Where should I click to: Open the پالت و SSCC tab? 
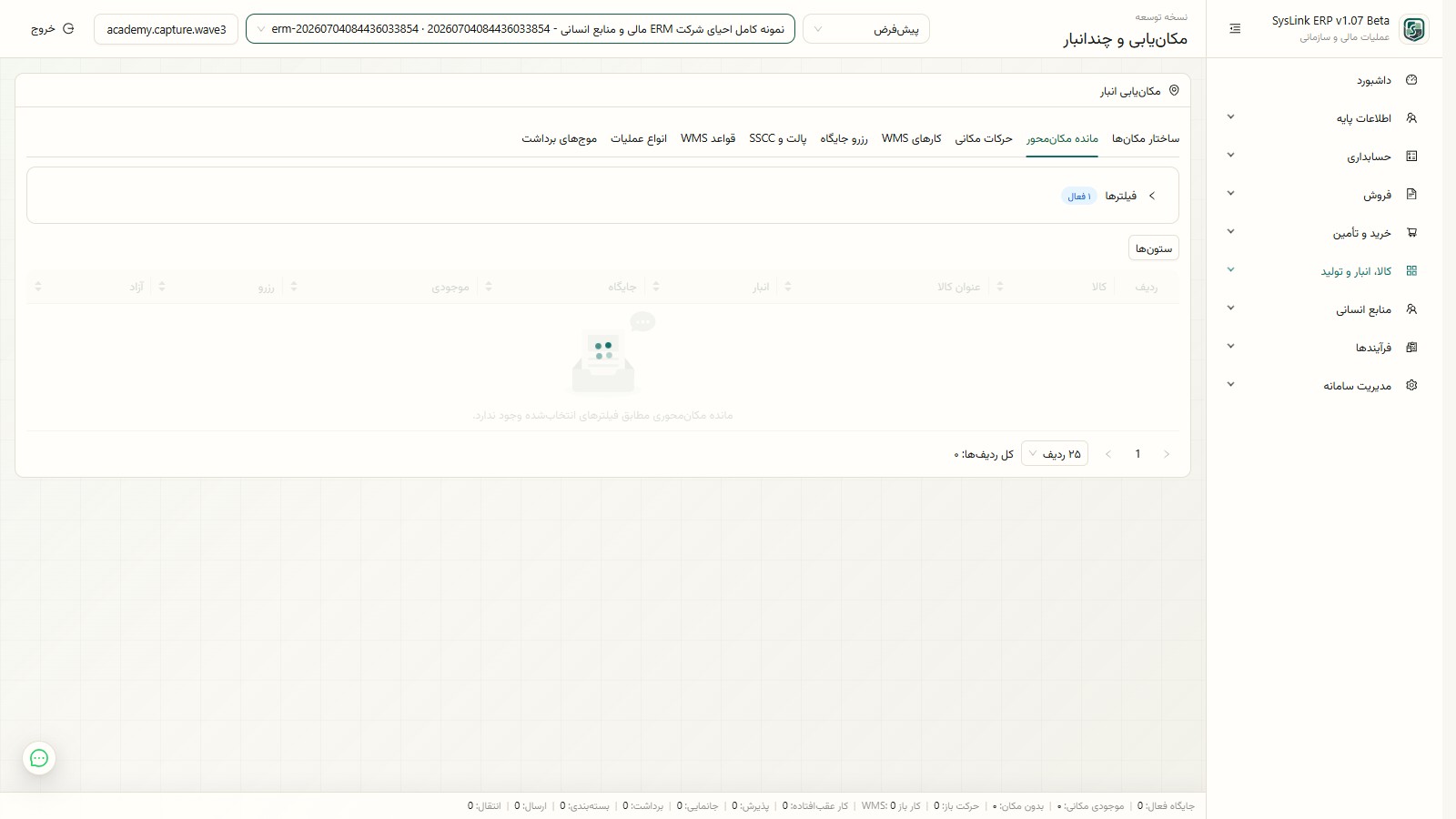pos(778,138)
